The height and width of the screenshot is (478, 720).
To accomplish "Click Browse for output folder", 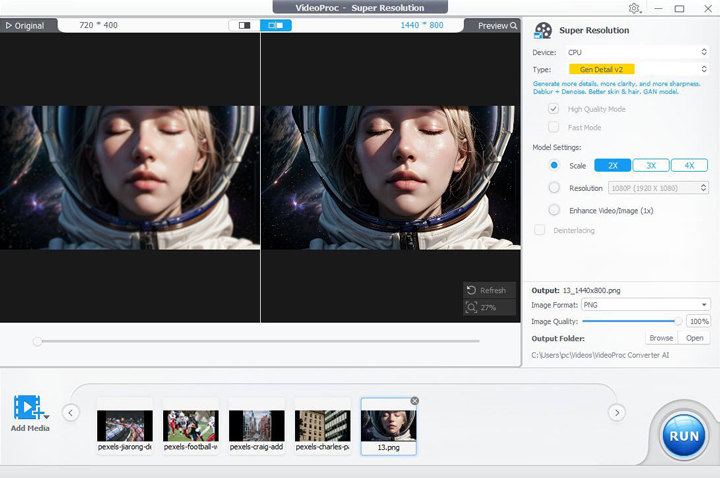I will pyautogui.click(x=660, y=338).
